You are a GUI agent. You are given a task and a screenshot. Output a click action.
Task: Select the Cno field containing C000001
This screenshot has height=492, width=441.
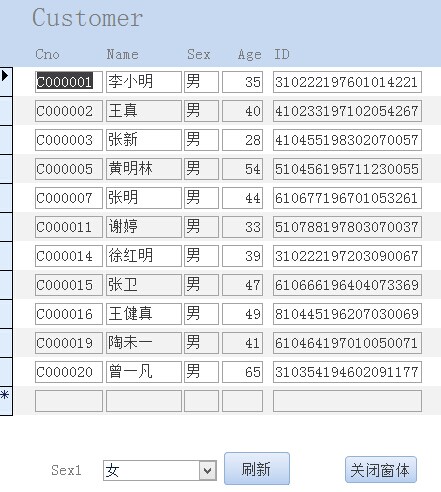coord(69,82)
